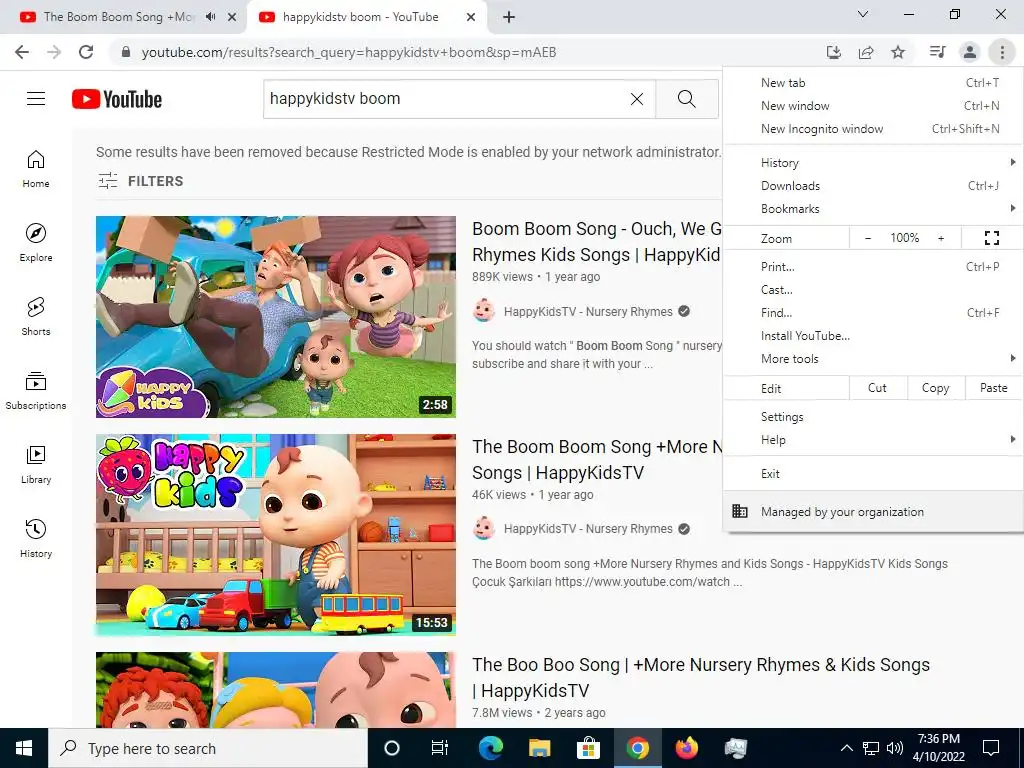Screen dimensions: 1024x768
Task: Open the YouTube hamburger guide menu
Action: (x=36, y=99)
